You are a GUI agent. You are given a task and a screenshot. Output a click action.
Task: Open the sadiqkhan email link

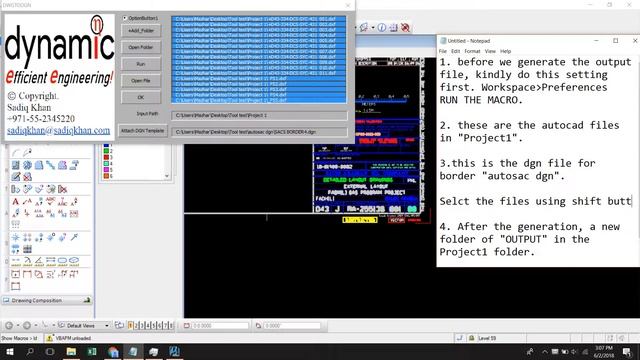tap(58, 130)
